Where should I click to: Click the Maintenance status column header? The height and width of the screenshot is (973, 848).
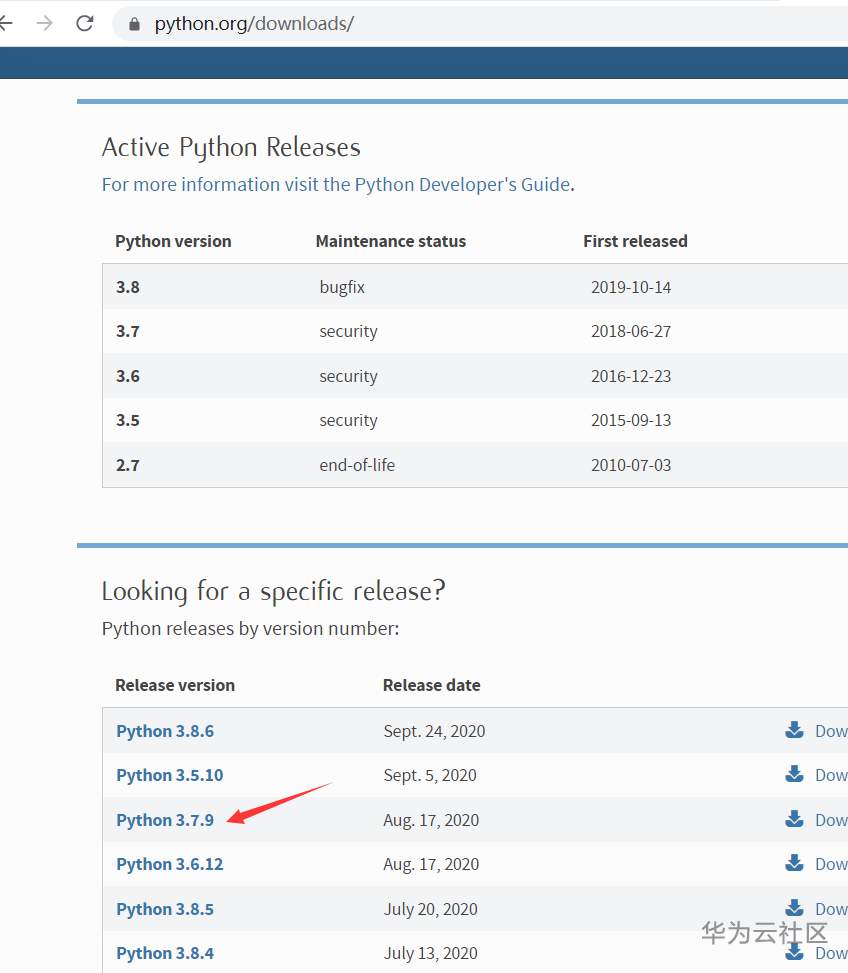pyautogui.click(x=390, y=241)
